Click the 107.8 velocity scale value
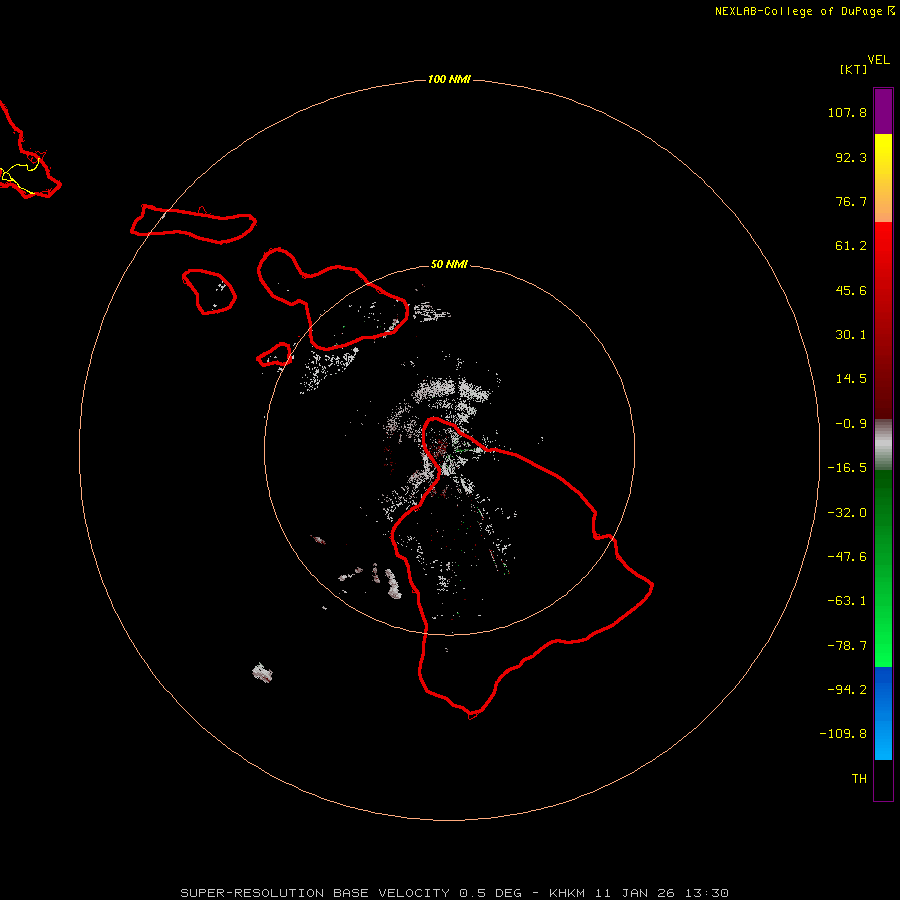Viewport: 900px width, 900px height. (x=847, y=112)
